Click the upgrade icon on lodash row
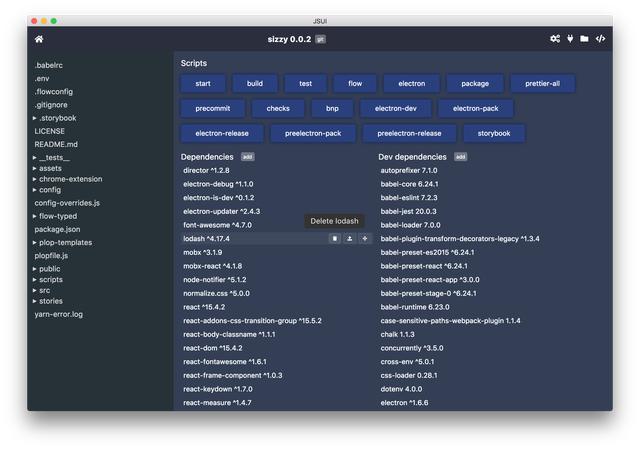This screenshot has width=640, height=450. [349, 238]
